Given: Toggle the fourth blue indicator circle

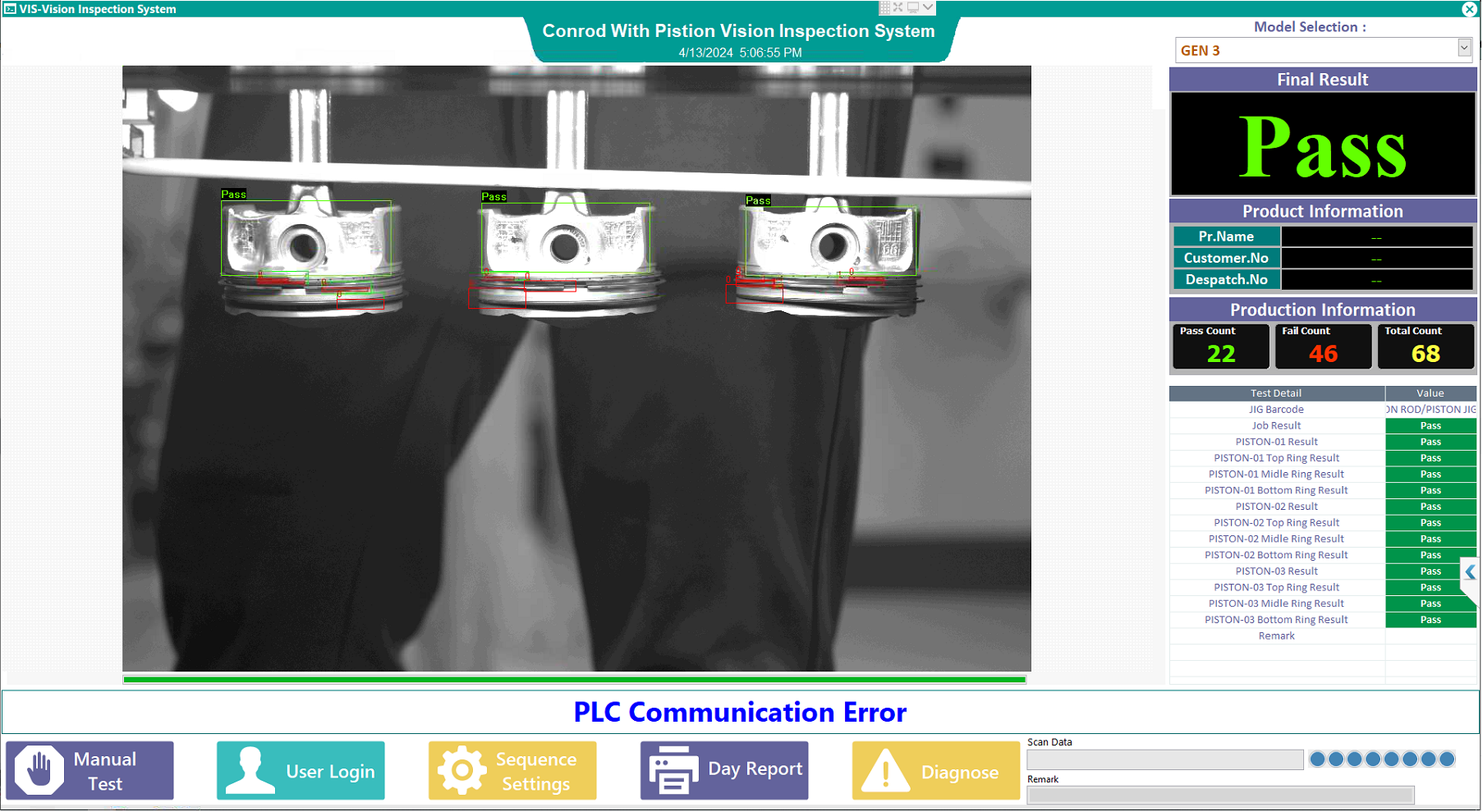Looking at the screenshot, I should tap(1373, 759).
